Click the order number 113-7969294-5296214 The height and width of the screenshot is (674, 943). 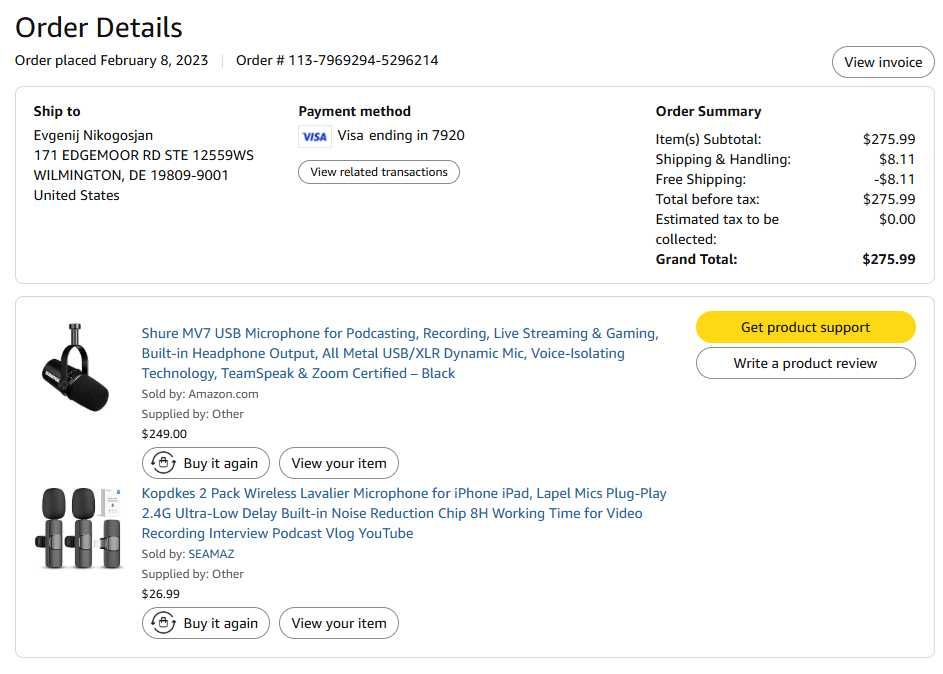(363, 60)
